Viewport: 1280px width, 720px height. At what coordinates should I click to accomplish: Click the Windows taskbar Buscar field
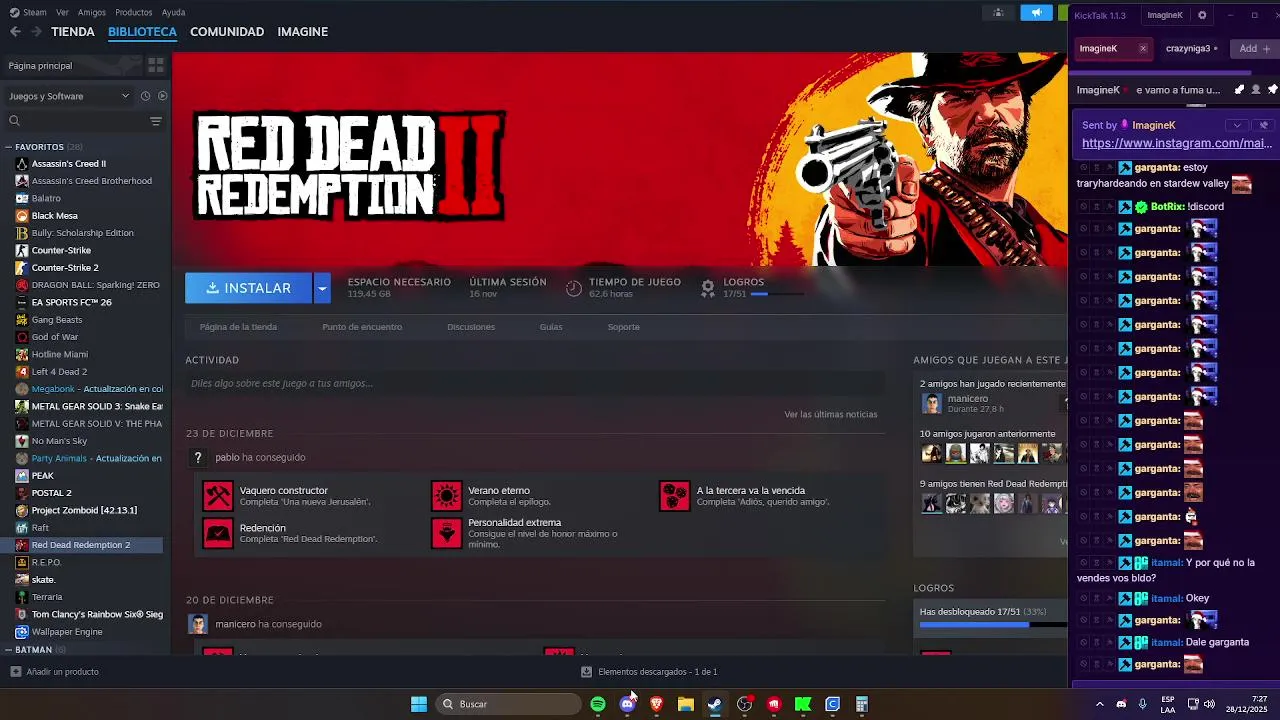pos(508,704)
